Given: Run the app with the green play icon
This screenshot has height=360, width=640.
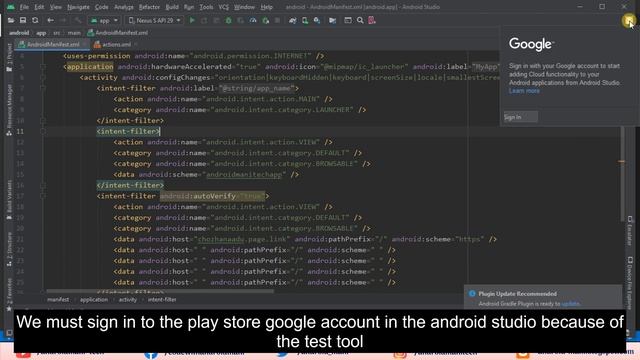Looking at the screenshot, I should pos(192,20).
